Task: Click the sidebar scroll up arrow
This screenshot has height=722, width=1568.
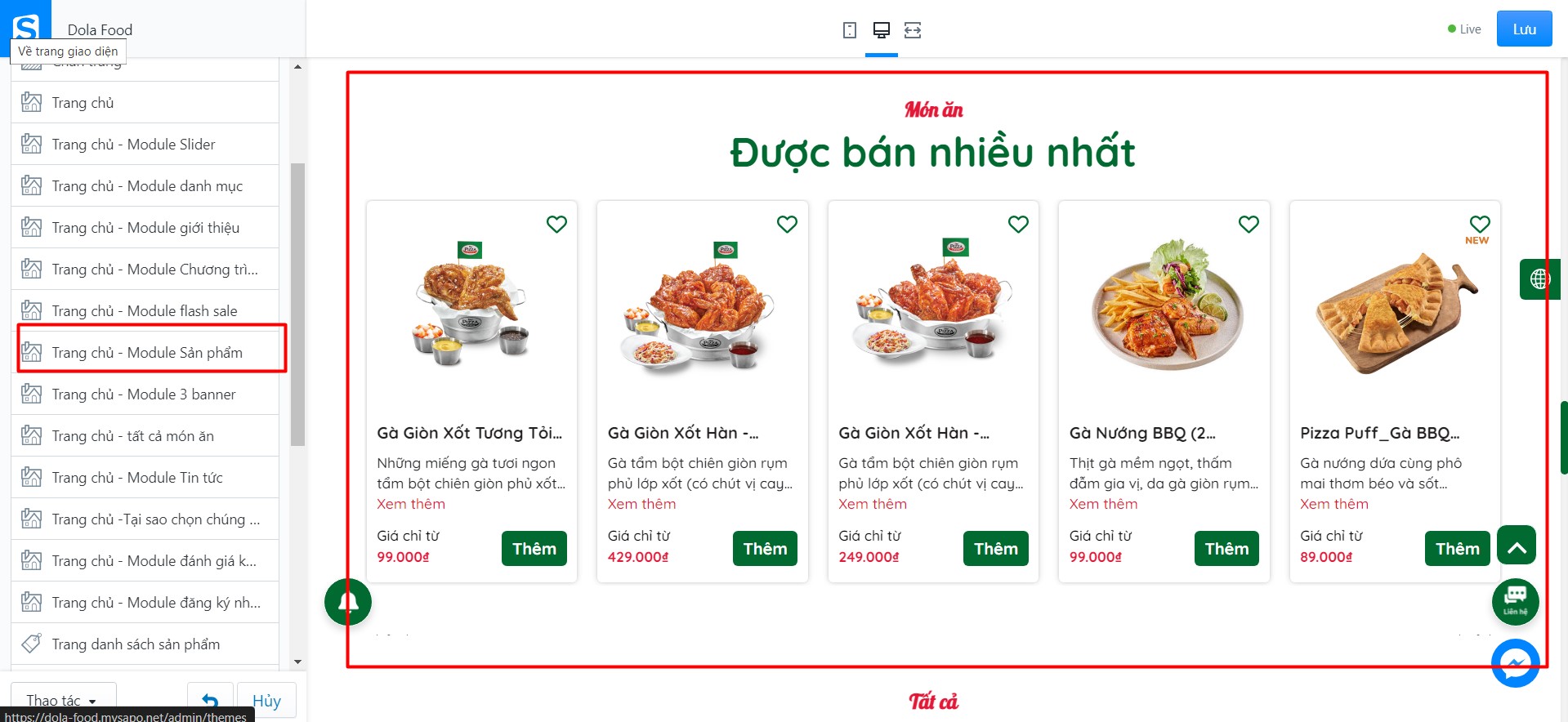Action: pos(297,66)
